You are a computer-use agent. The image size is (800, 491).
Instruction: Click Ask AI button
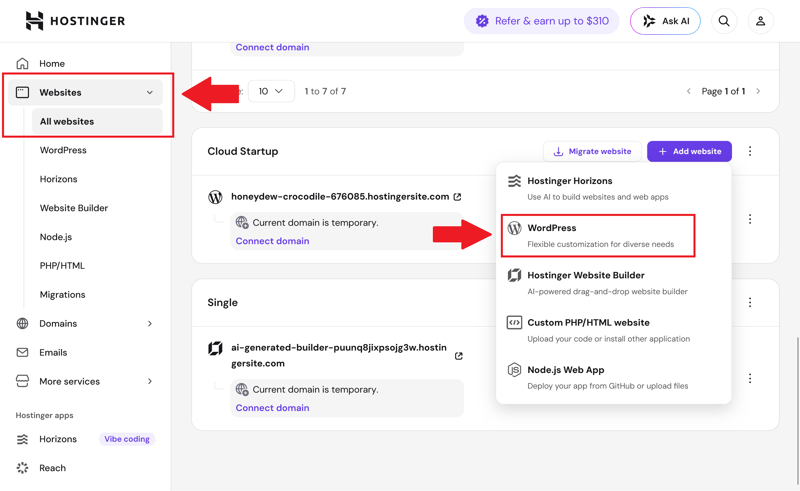point(665,21)
